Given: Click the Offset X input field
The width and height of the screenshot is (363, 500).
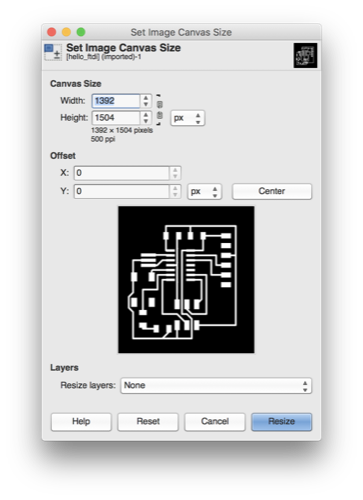Looking at the screenshot, I should coord(122,173).
